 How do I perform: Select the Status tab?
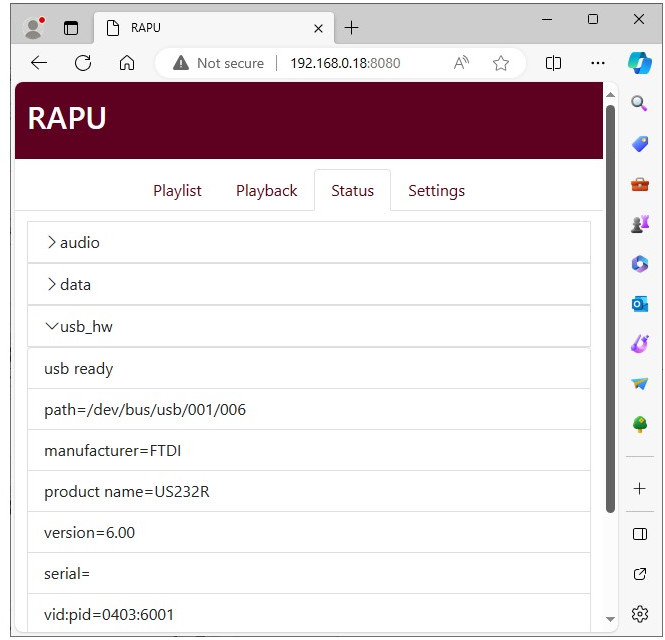tap(352, 191)
